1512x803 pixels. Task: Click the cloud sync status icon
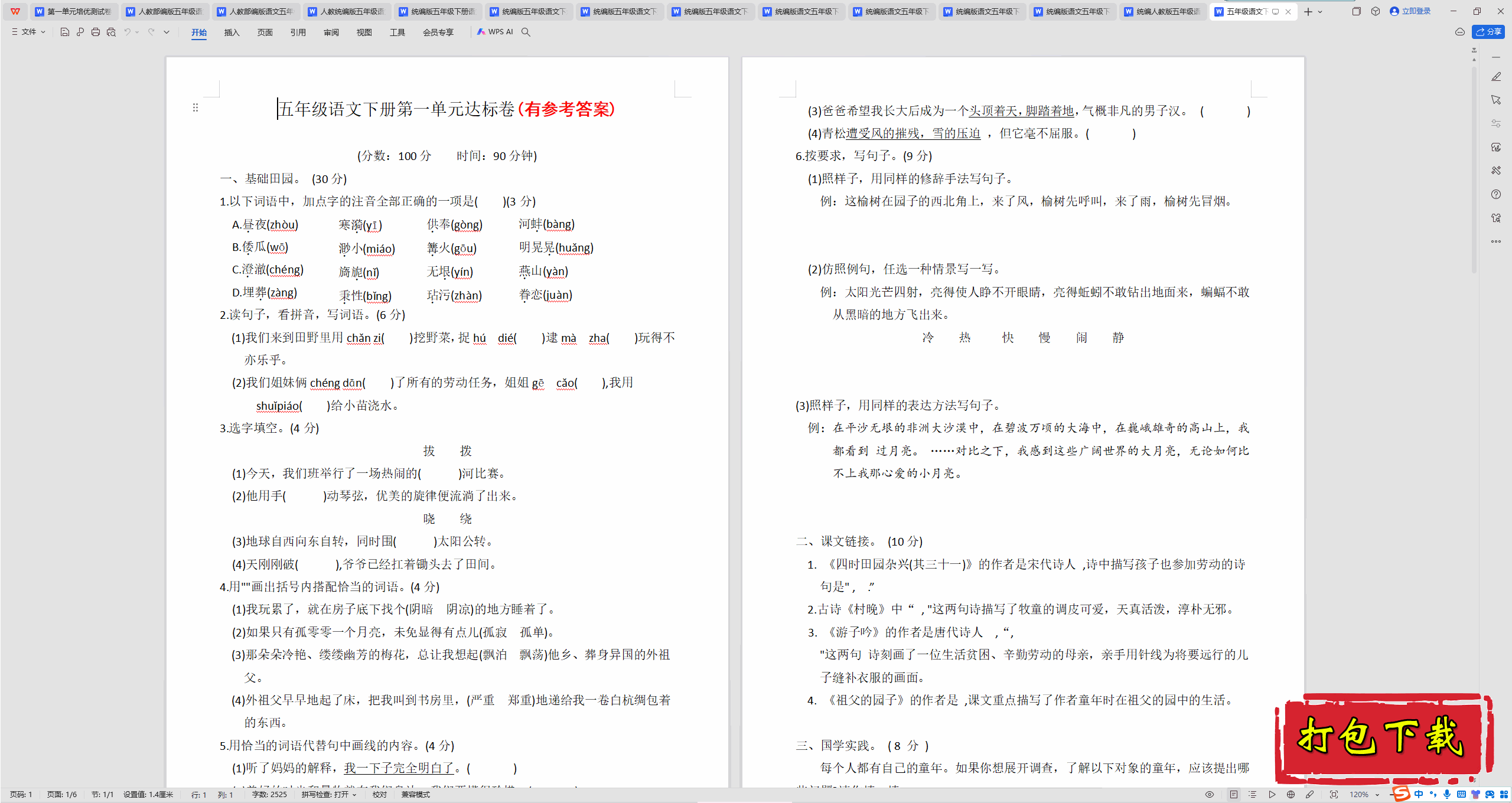tap(1459, 32)
